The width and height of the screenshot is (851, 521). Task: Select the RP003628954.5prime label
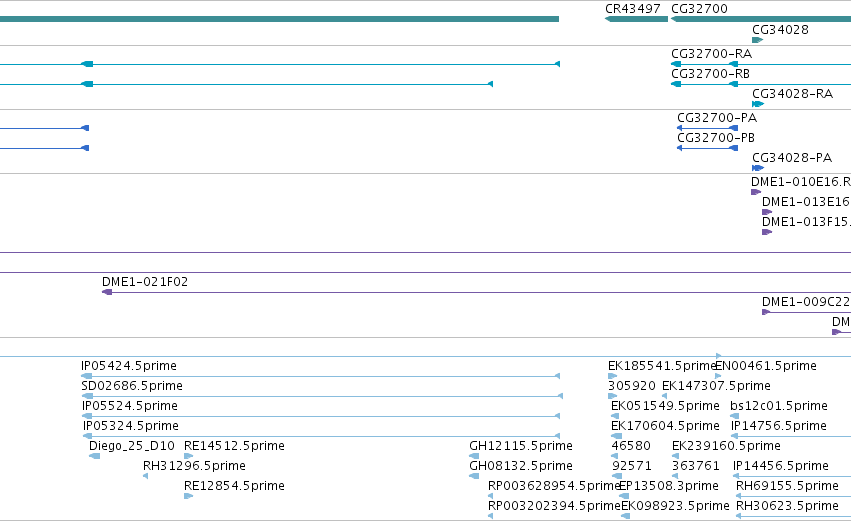click(x=554, y=486)
